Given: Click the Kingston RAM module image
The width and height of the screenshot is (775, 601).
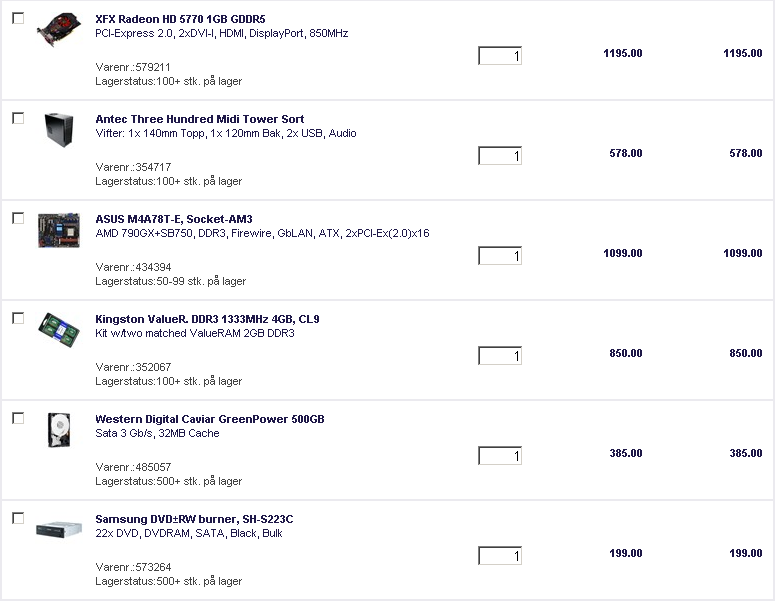Looking at the screenshot, I should coord(58,328).
